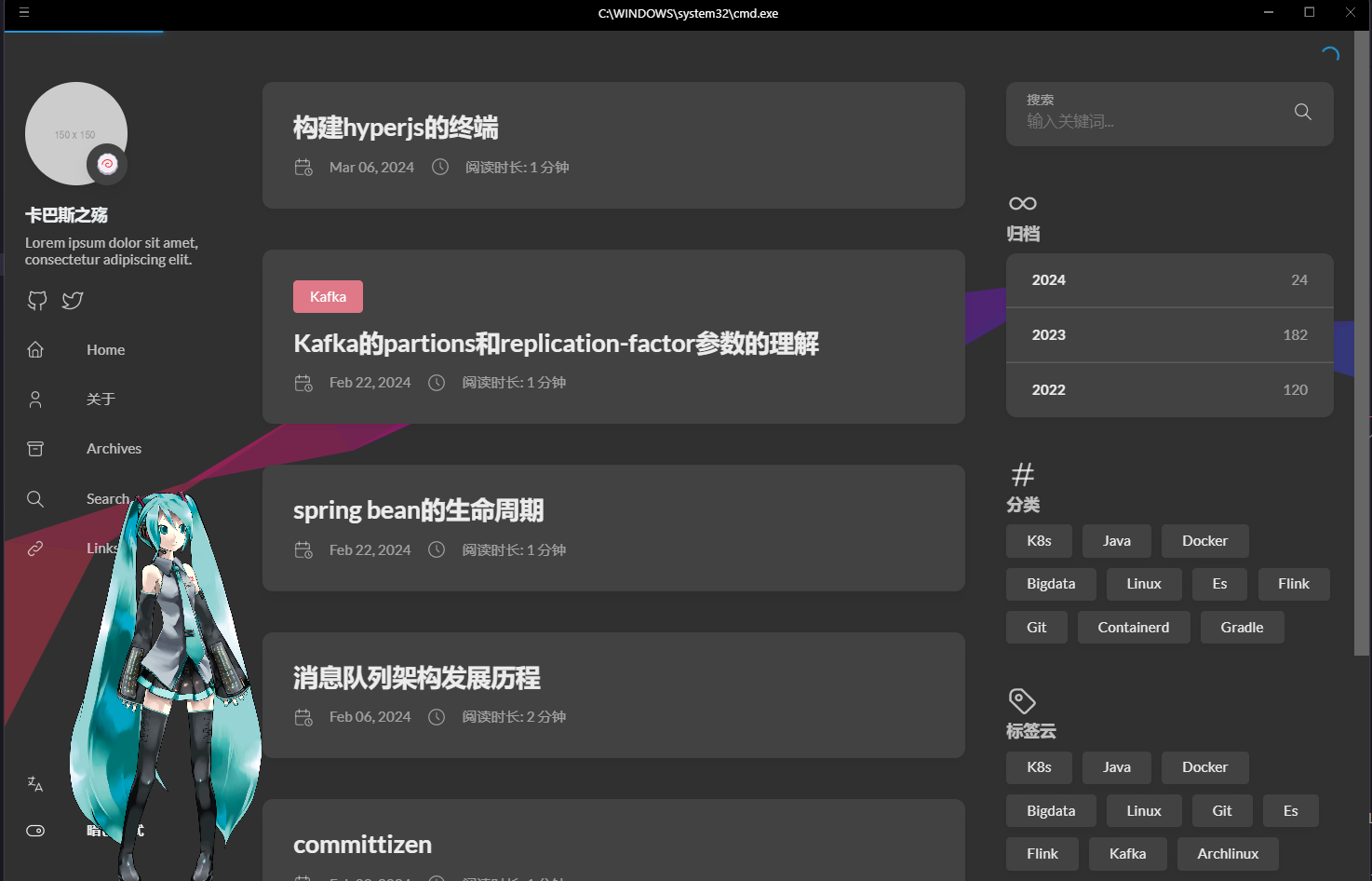Viewport: 1372px width, 881px height.
Task: Click the search box magnifier icon
Action: coord(1303,112)
